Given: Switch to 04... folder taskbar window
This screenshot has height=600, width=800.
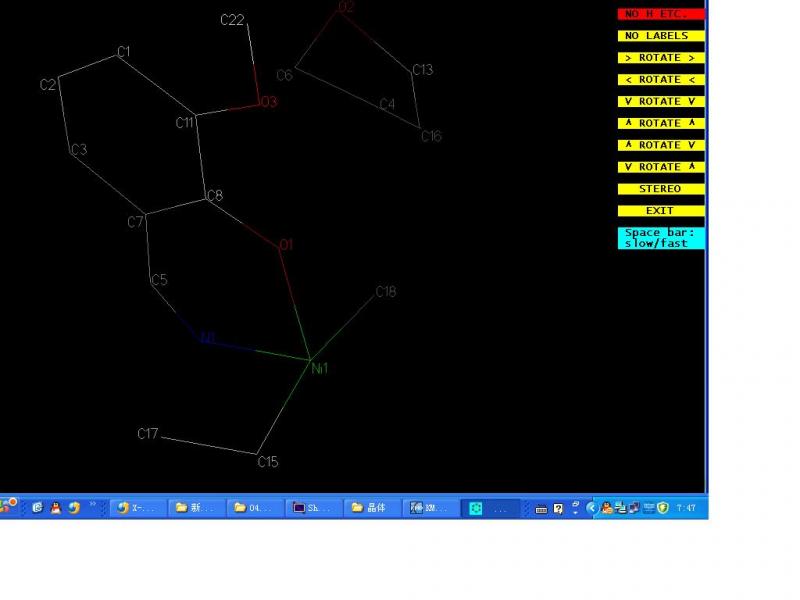Looking at the screenshot, I should [255, 508].
